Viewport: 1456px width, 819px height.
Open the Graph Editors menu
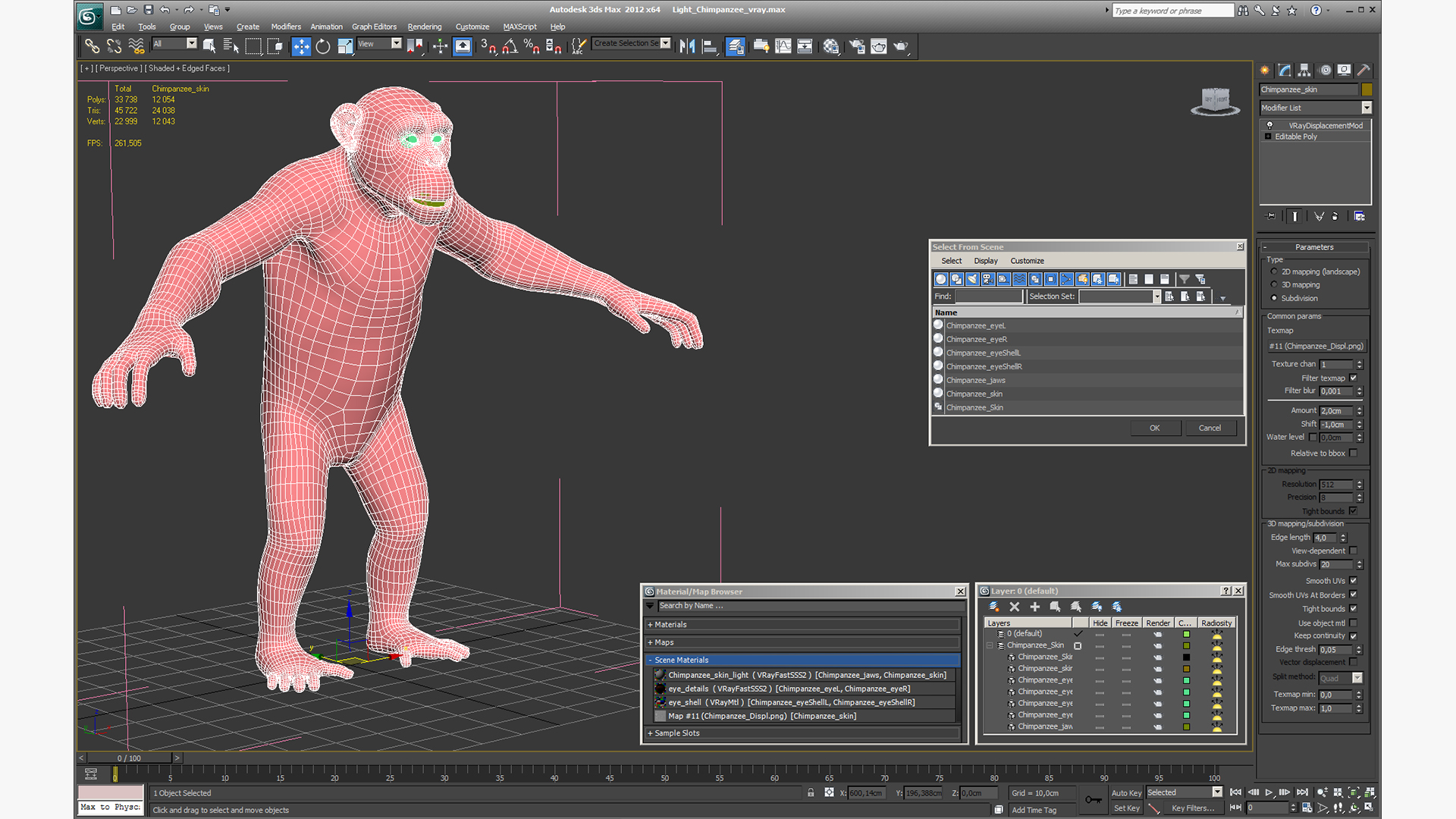coord(374,27)
